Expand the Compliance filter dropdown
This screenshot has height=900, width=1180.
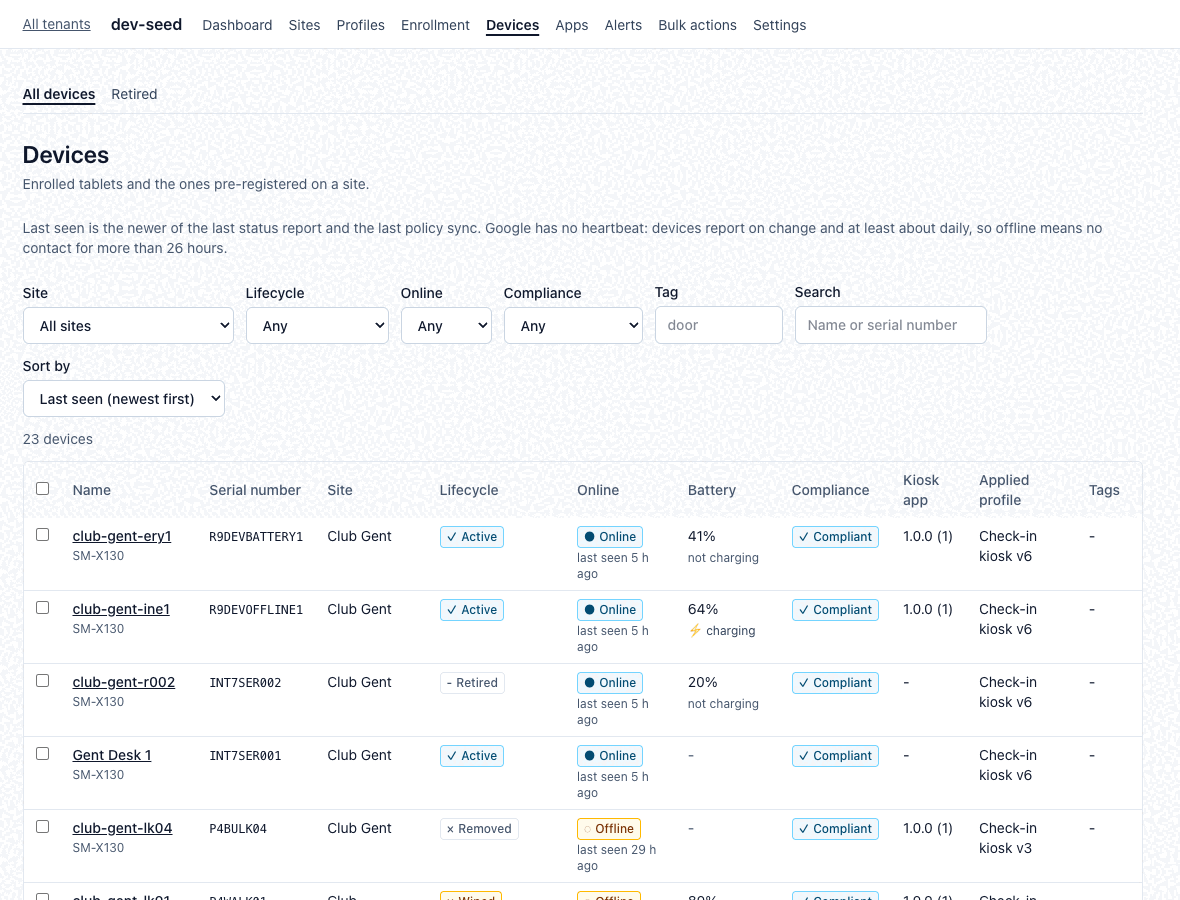tap(573, 326)
